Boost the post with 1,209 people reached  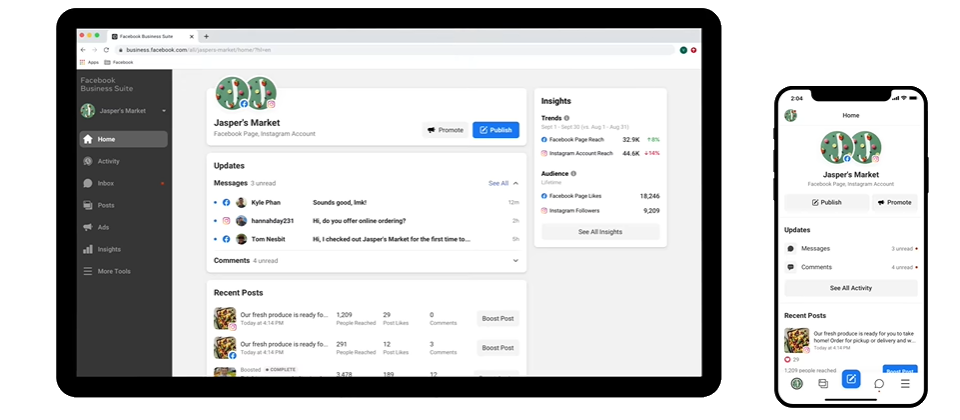pyautogui.click(x=498, y=318)
